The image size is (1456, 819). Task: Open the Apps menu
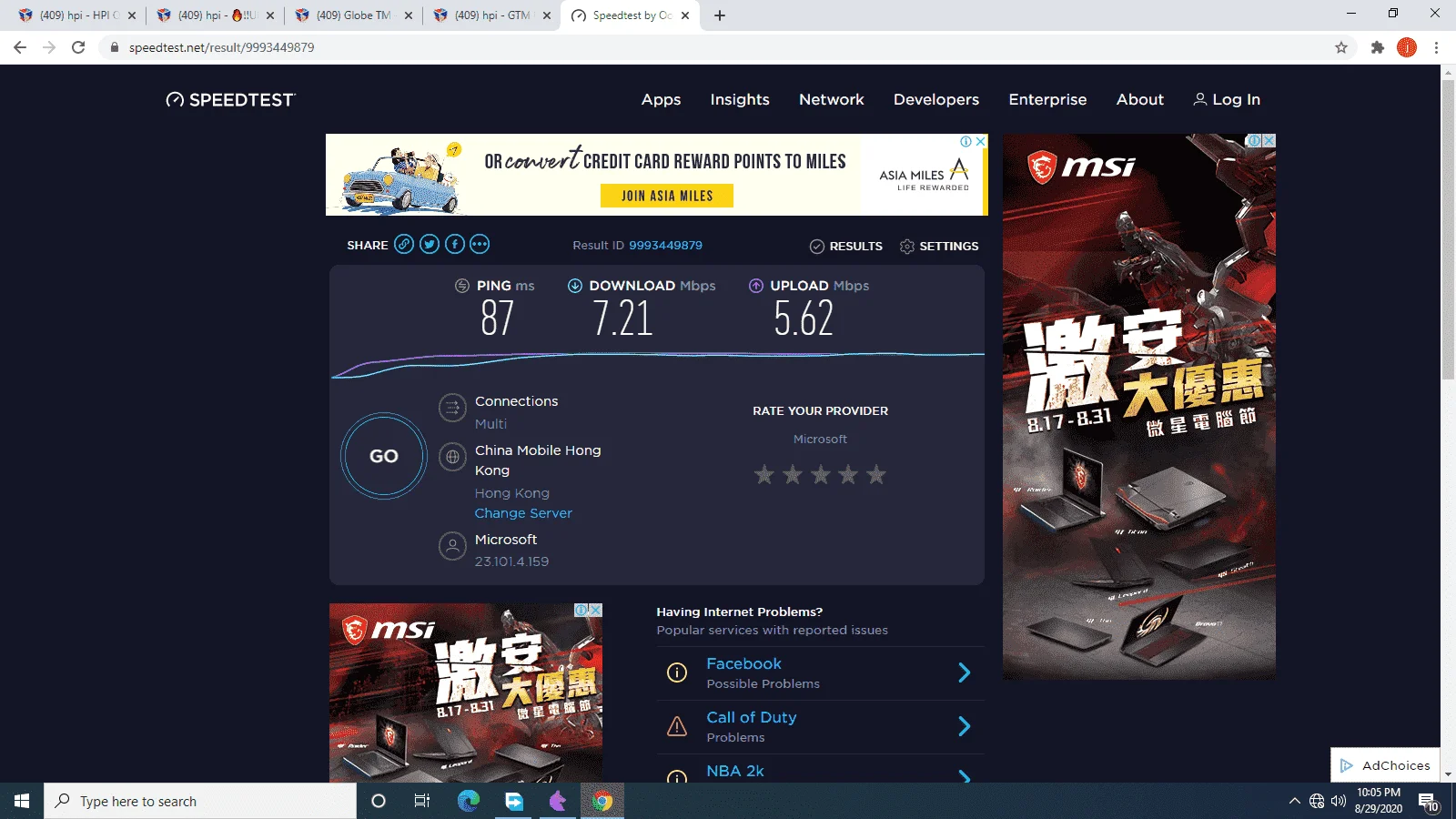(x=661, y=99)
